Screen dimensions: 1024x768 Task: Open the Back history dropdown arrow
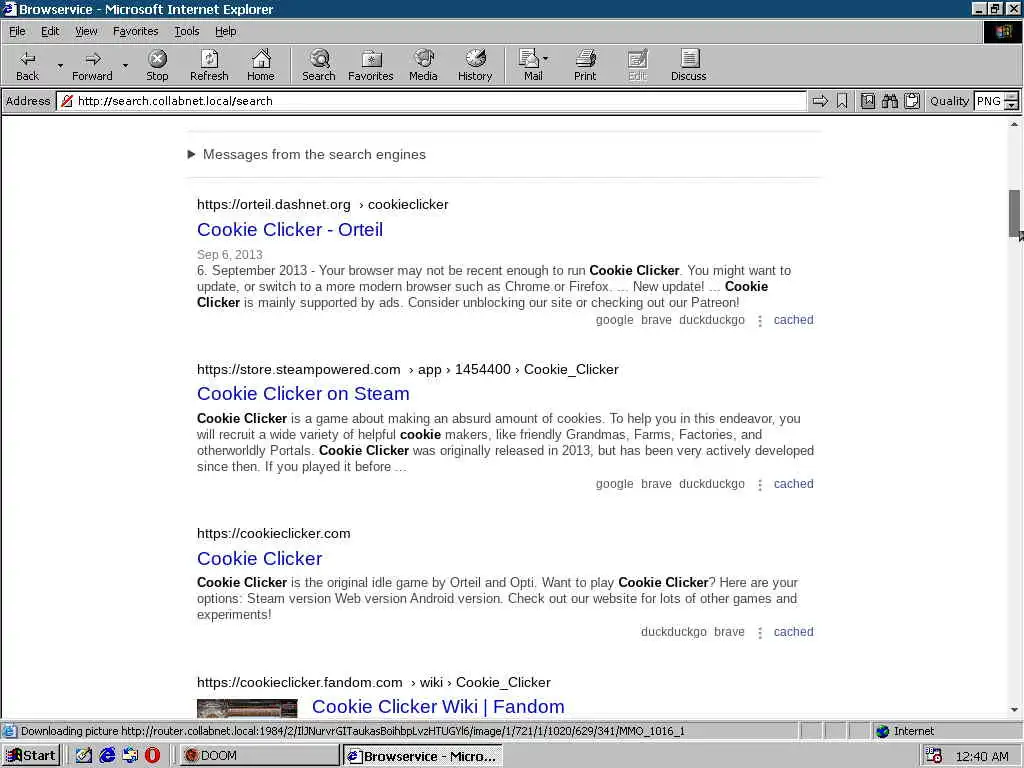(60, 65)
